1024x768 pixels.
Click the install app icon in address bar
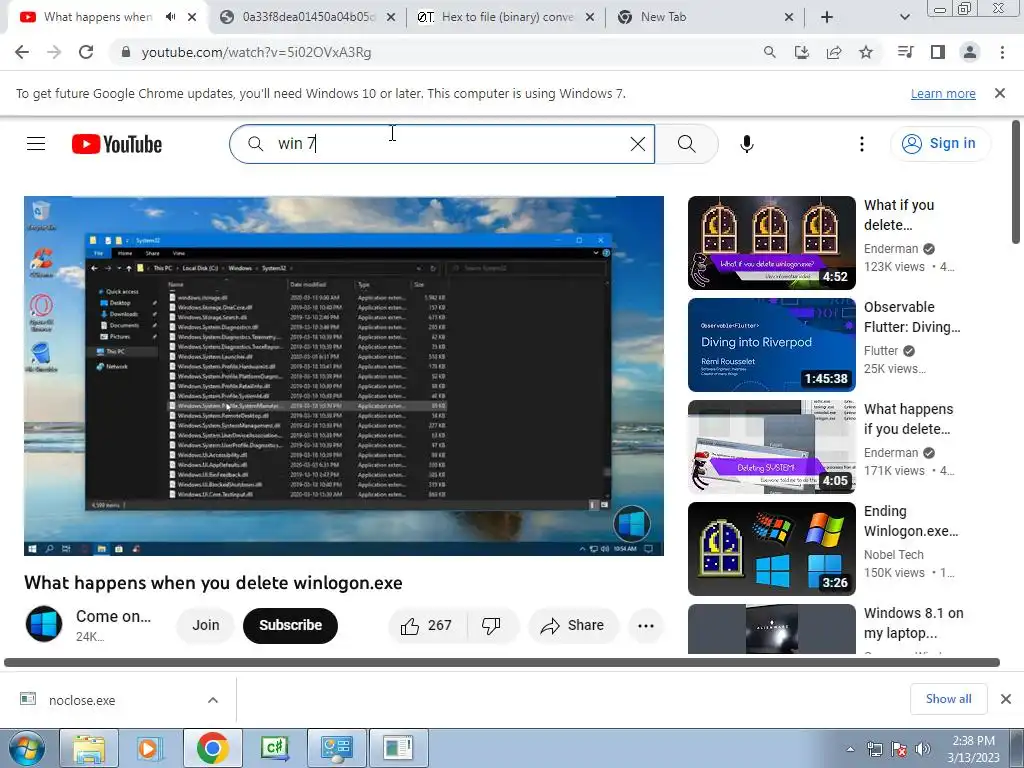(801, 52)
